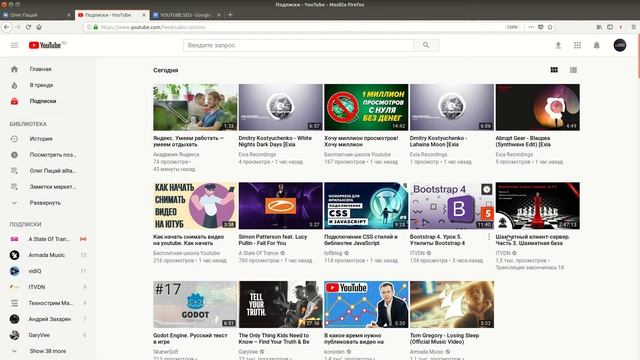Open the Simon Patterson video thumbnail
The width and height of the screenshot is (640, 360).
click(280, 206)
